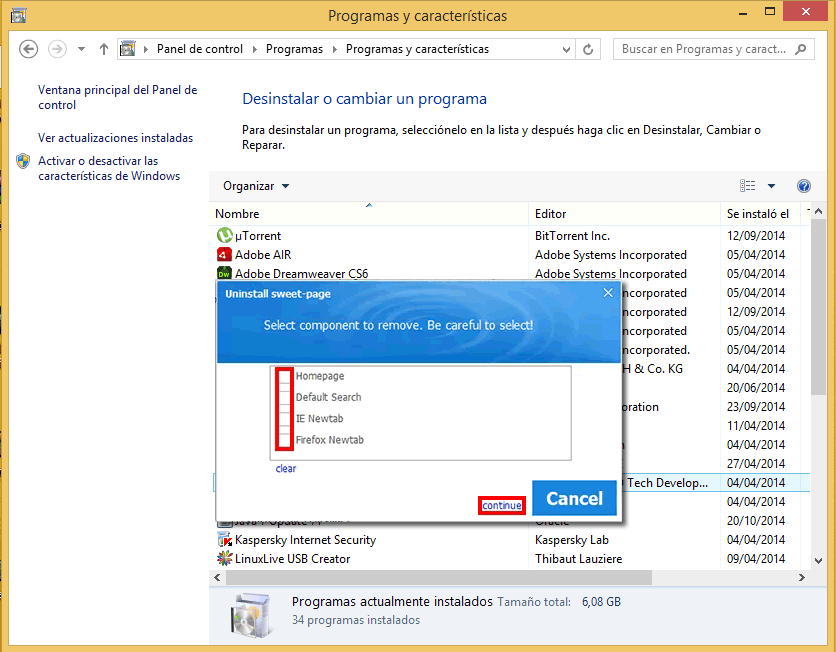This screenshot has height=652, width=836.
Task: Click the scroll right arrow of the list
Action: (x=801, y=577)
